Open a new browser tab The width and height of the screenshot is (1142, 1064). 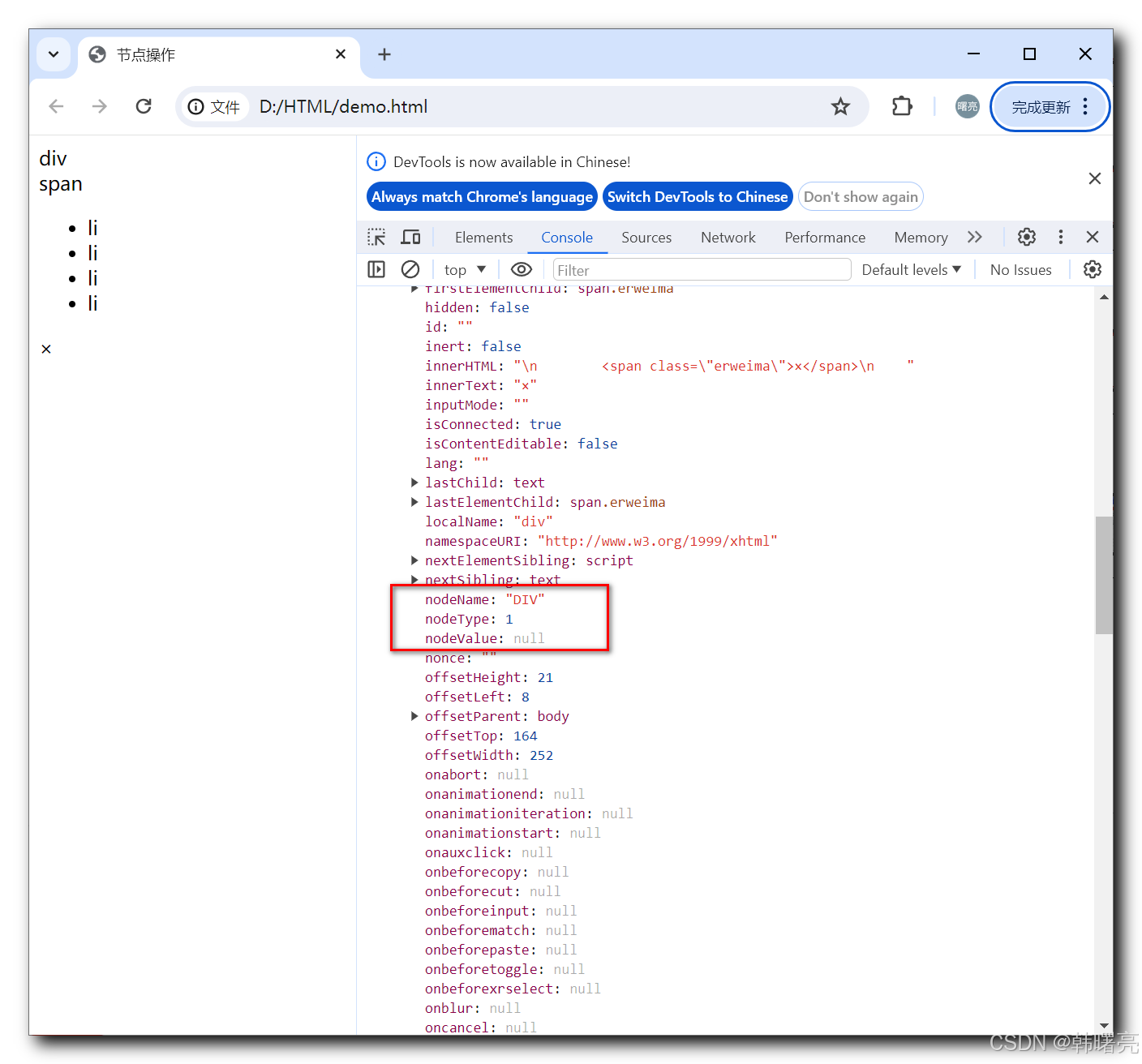click(x=384, y=54)
